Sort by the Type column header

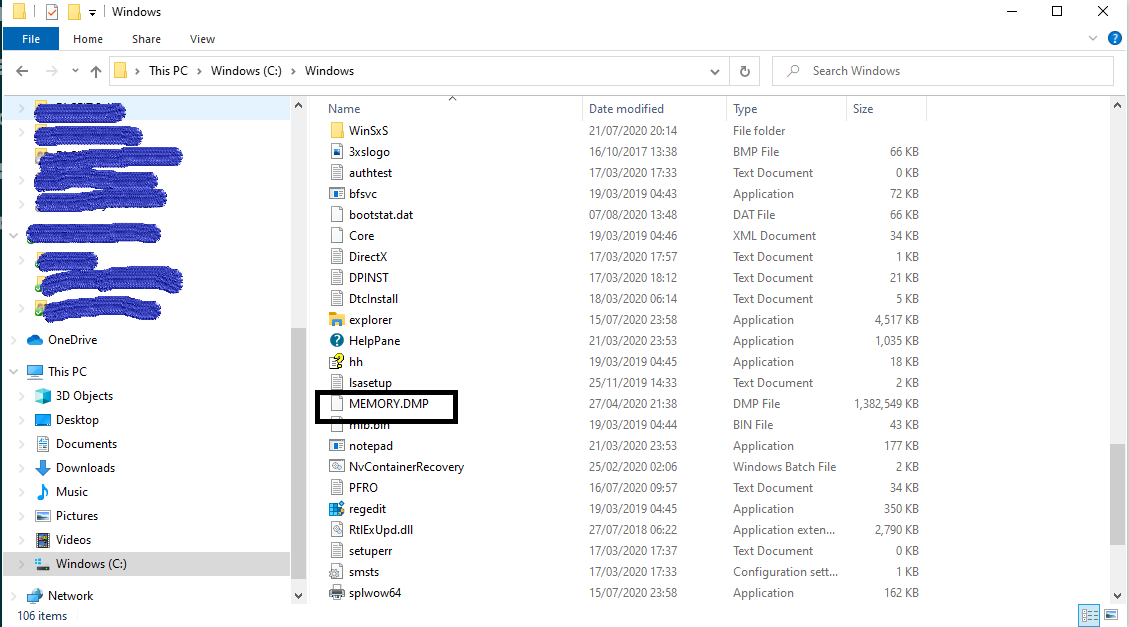745,109
